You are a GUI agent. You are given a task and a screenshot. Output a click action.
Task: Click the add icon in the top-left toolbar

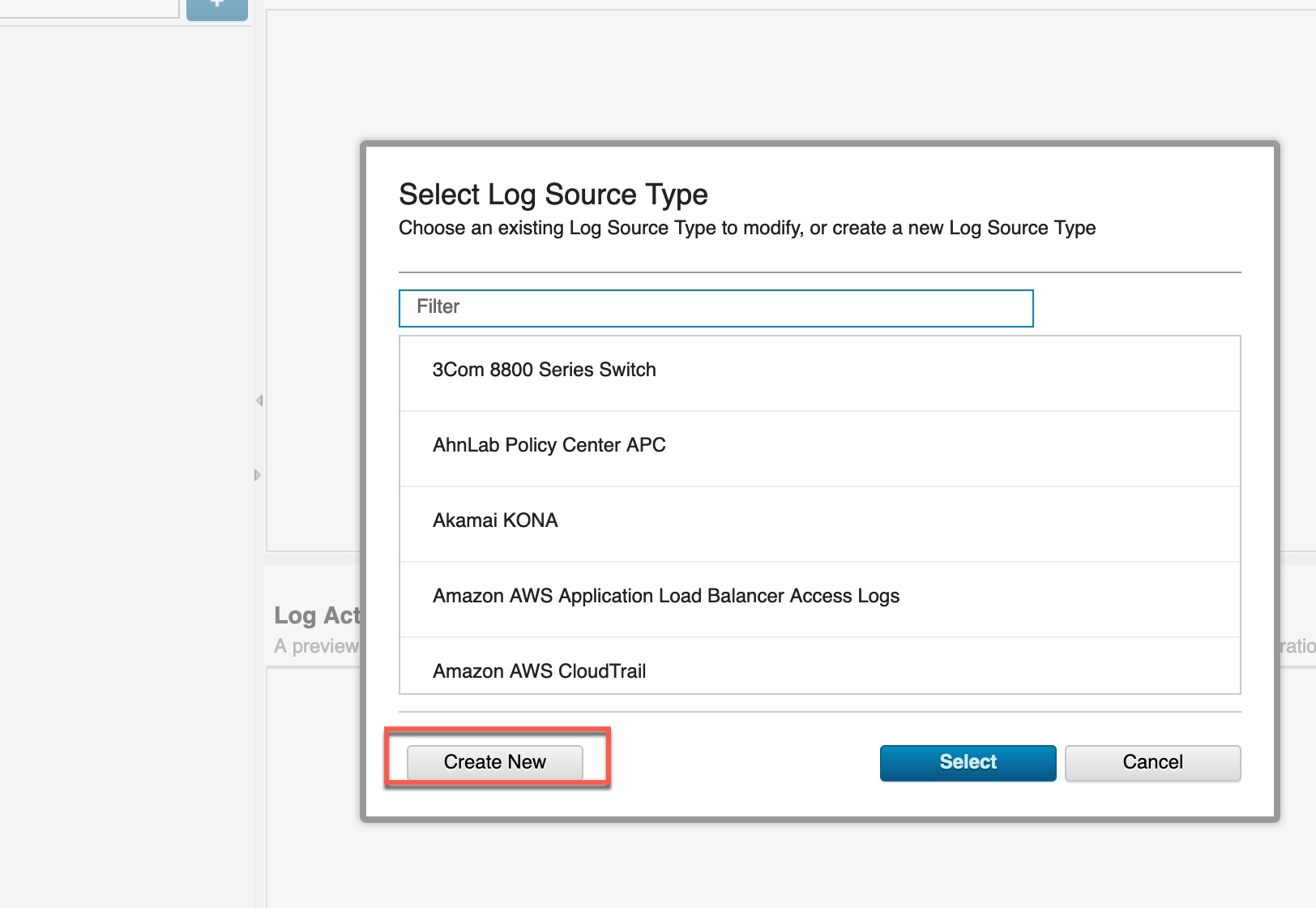(x=216, y=6)
